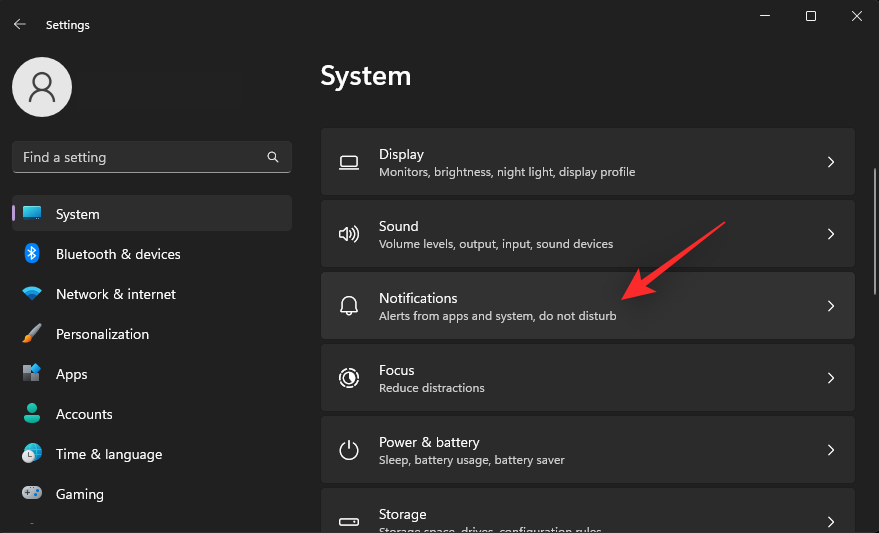
Task: Click the search magnifier icon
Action: tap(273, 157)
